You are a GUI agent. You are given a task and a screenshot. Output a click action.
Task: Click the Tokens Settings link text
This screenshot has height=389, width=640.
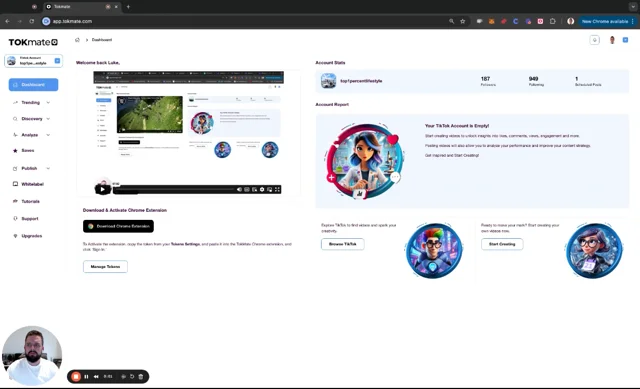[185, 244]
